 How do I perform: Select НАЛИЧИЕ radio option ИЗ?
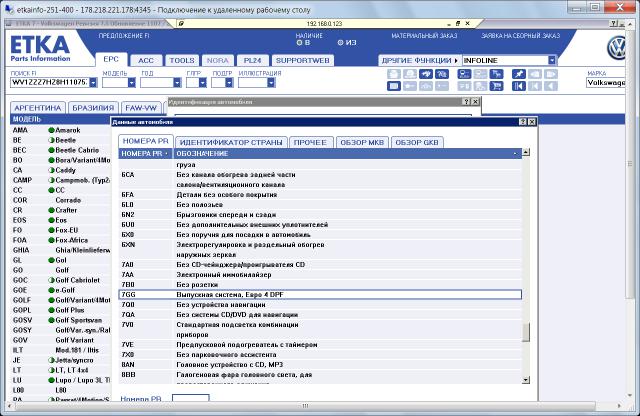pyautogui.click(x=340, y=42)
